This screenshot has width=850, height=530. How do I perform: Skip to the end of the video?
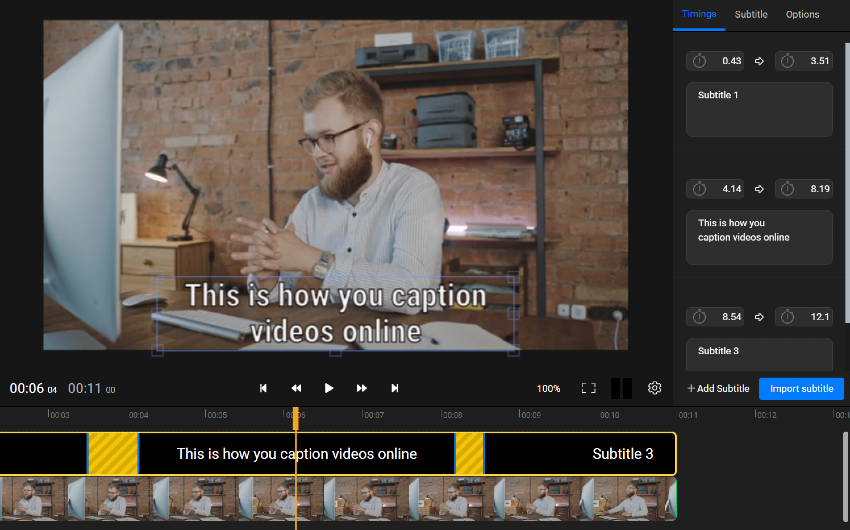click(395, 388)
